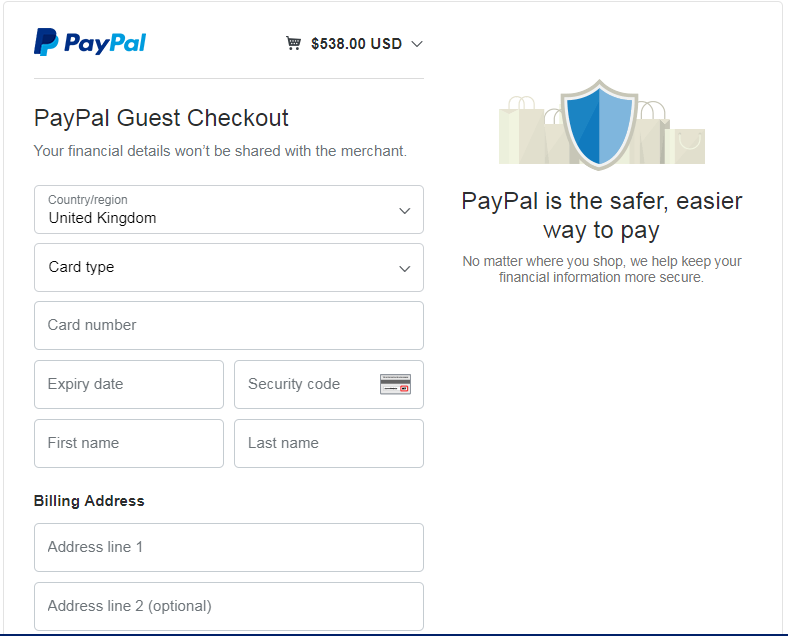Click the blue shield illustration

599,124
